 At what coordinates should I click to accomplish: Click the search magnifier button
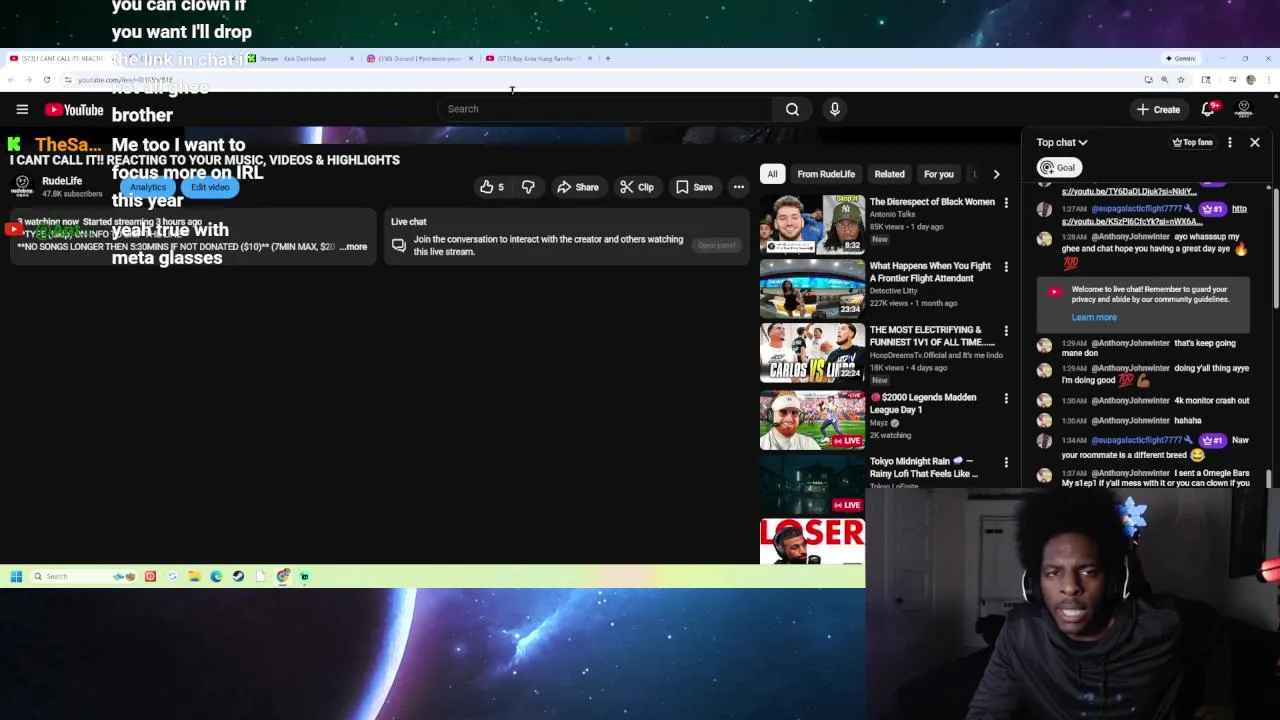792,109
